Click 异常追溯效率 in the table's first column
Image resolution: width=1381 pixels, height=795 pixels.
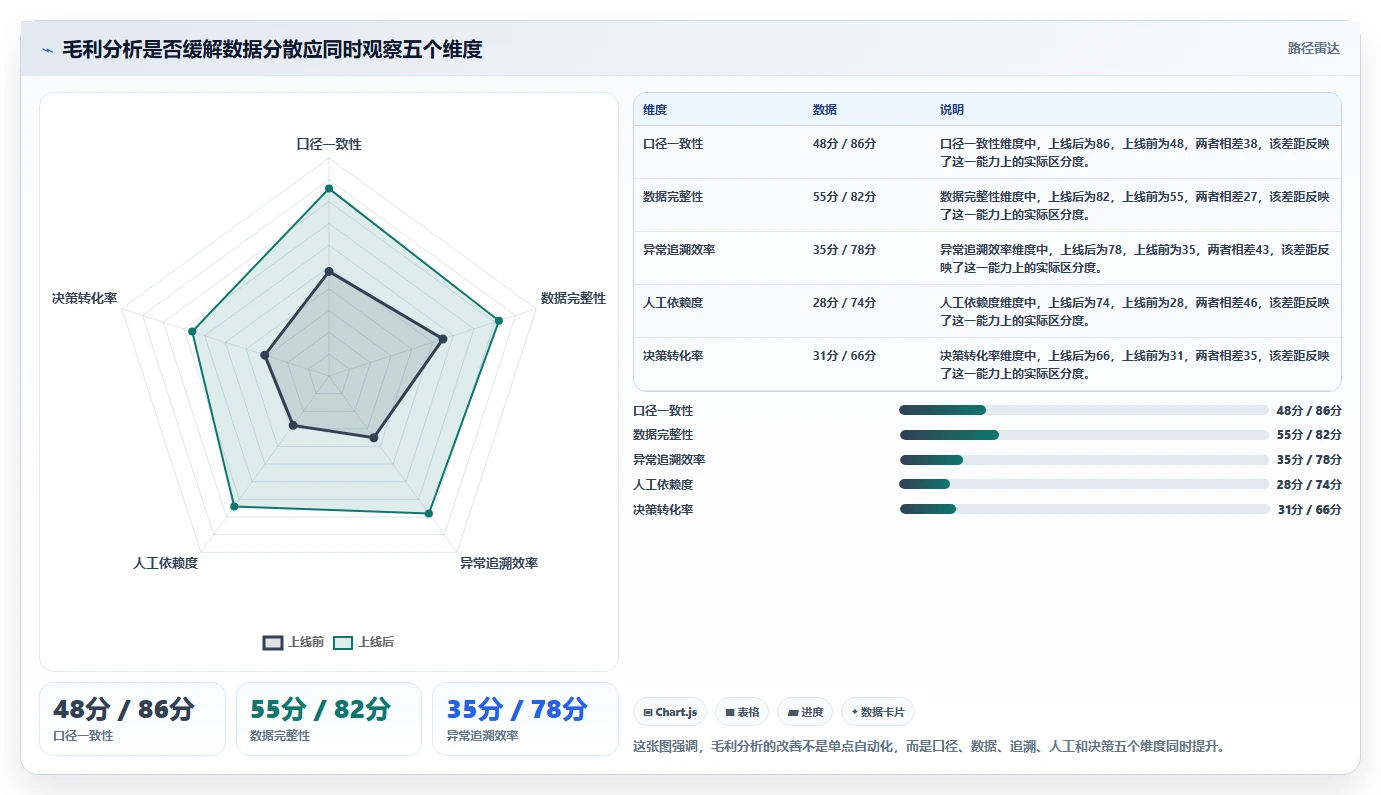tap(679, 250)
